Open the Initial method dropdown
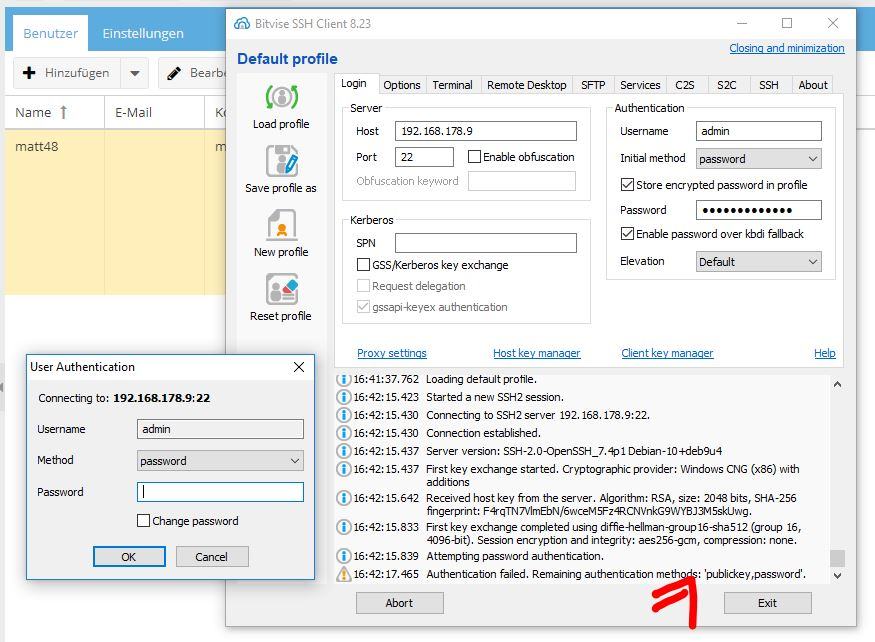 [758, 159]
